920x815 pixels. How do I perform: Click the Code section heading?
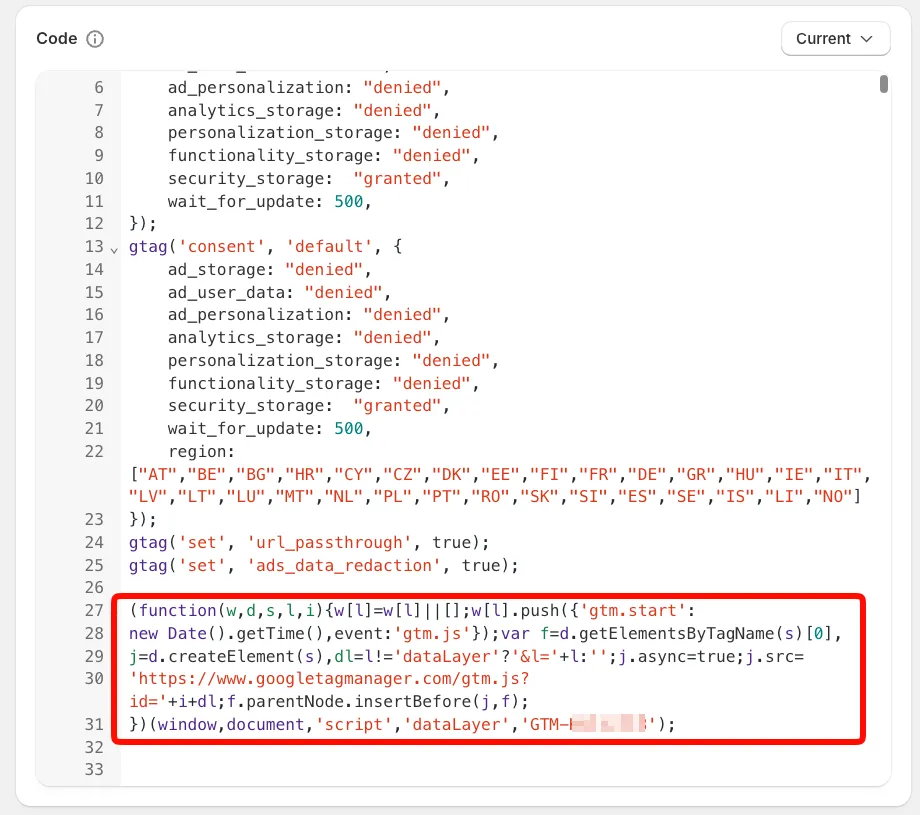click(x=57, y=39)
